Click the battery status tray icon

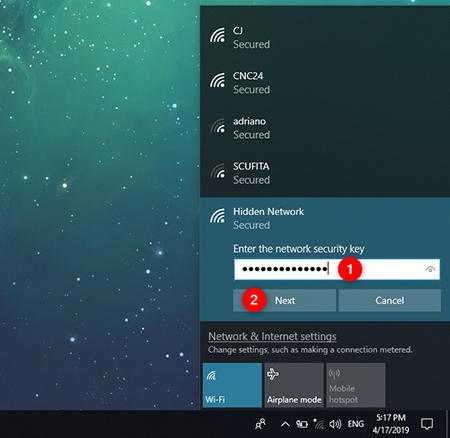tap(302, 424)
